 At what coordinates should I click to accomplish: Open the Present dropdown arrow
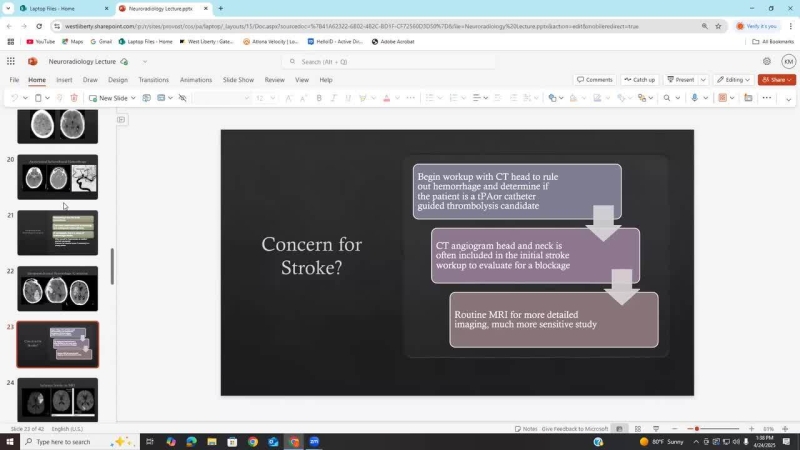click(703, 80)
